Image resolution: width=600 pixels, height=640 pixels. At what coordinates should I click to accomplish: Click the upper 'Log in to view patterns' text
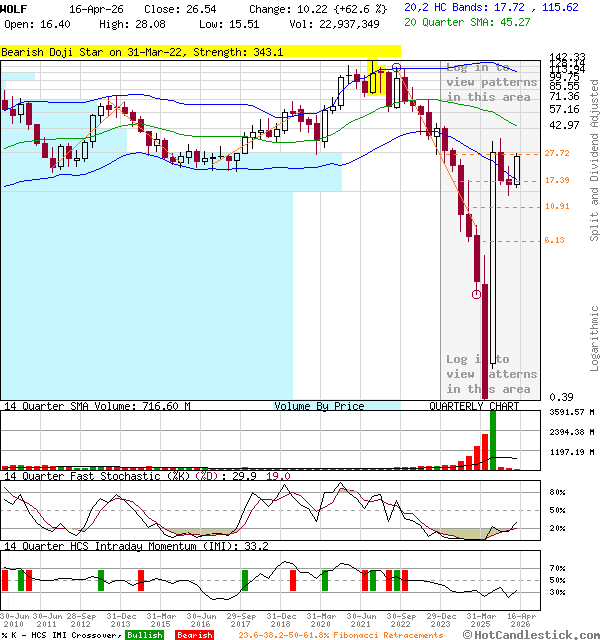point(489,82)
